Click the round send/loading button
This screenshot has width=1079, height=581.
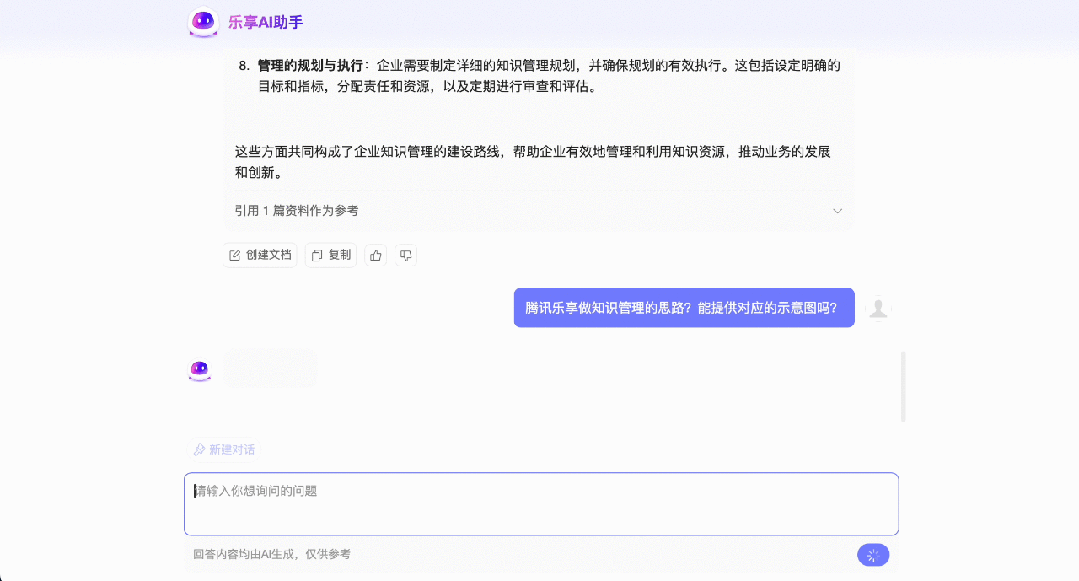tap(873, 555)
